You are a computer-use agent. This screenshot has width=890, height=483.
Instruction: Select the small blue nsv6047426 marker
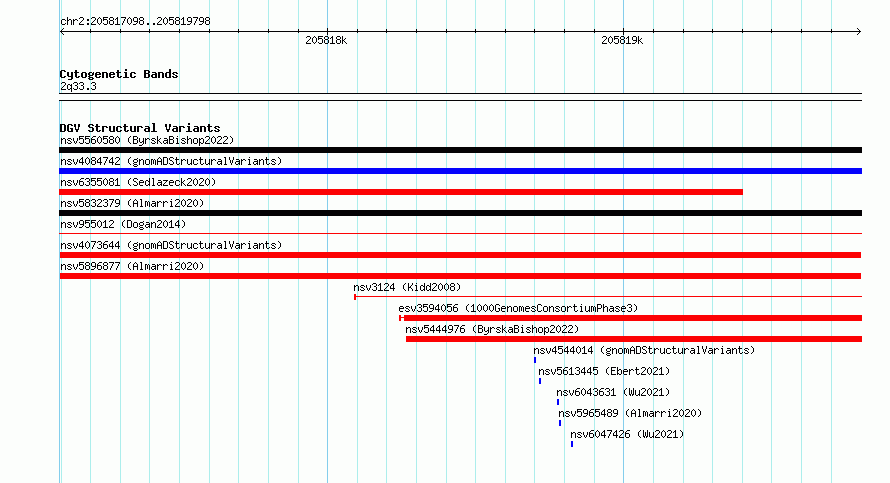tap(572, 444)
